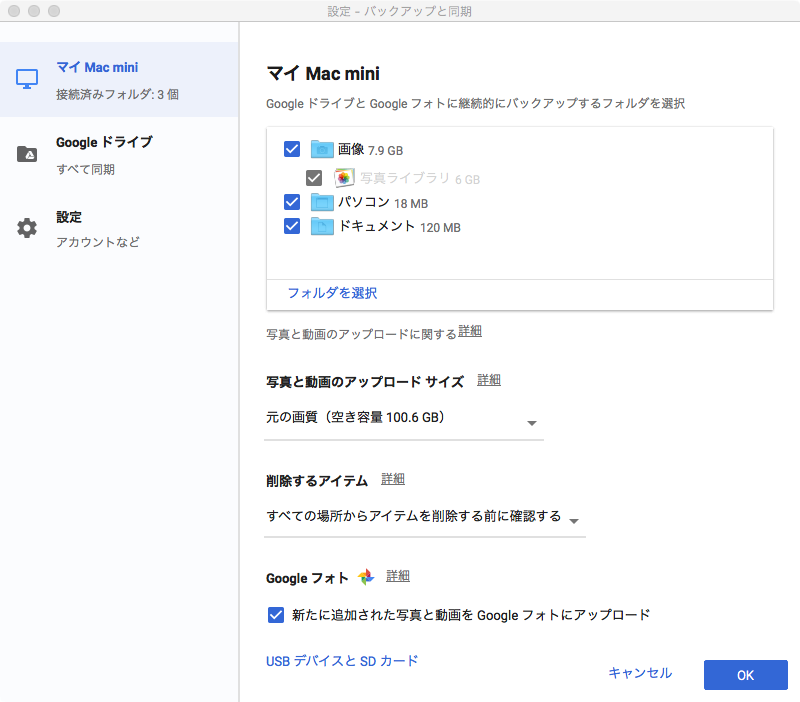Uncheck the ドキュメント folder checkbox

click(292, 227)
